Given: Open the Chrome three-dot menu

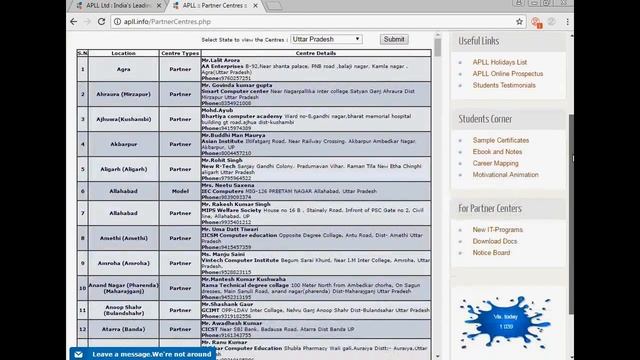Looking at the screenshot, I should tap(567, 22).
